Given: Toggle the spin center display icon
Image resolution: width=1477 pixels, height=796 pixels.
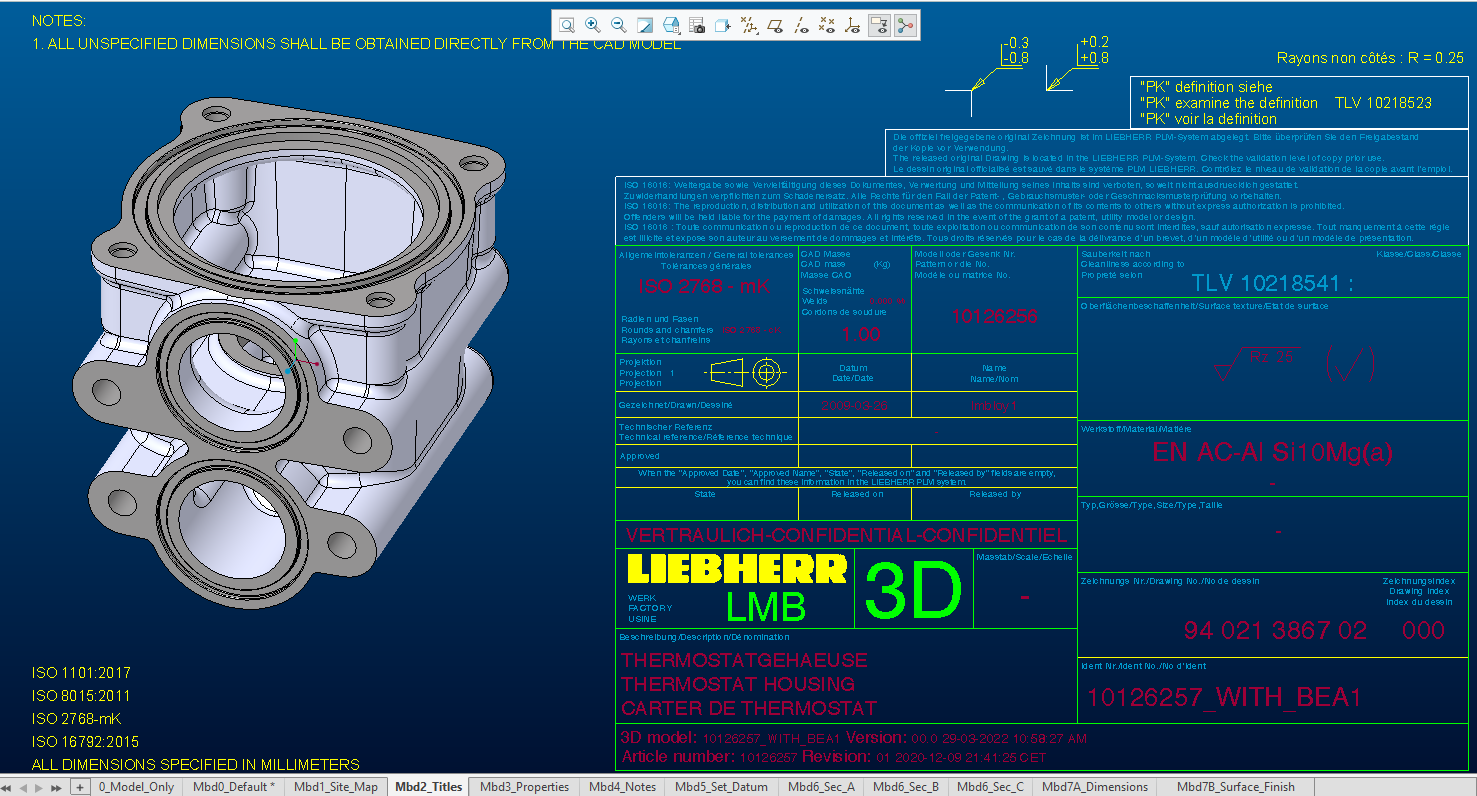Looking at the screenshot, I should click(905, 25).
